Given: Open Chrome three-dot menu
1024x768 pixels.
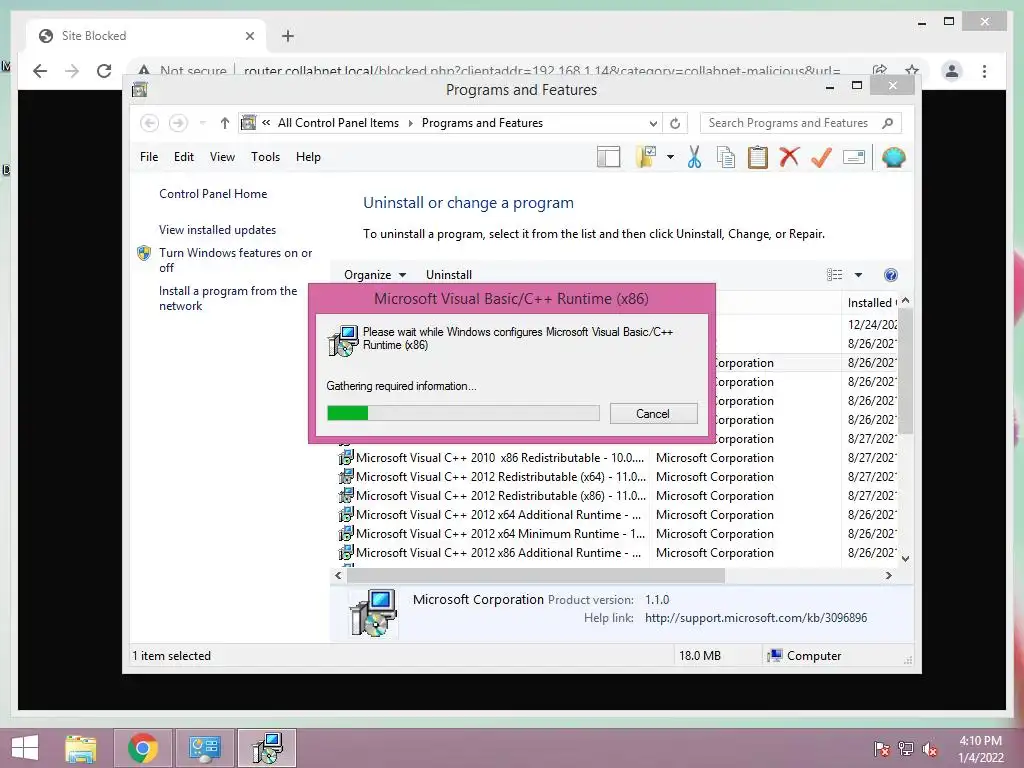Looking at the screenshot, I should point(984,71).
